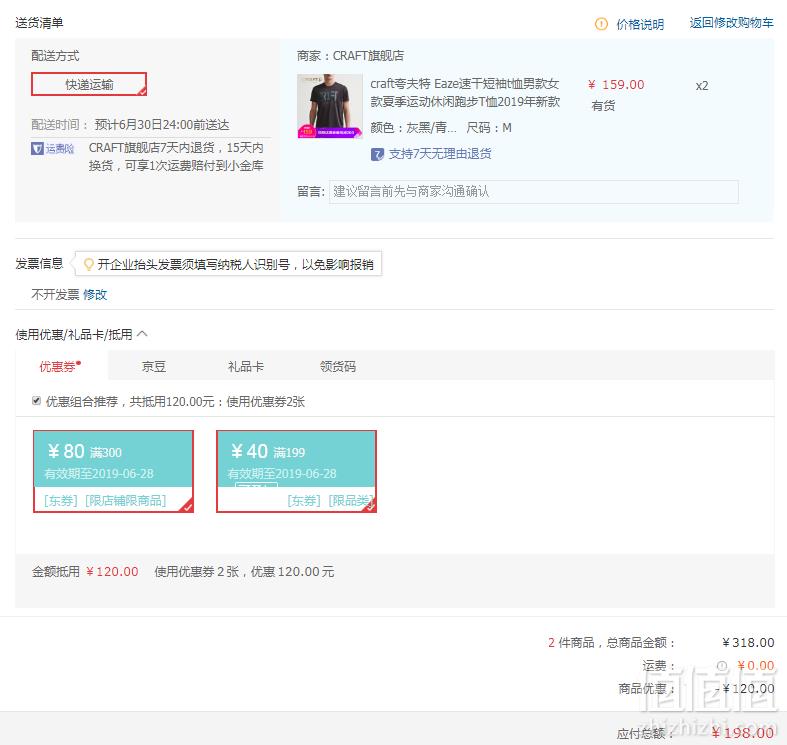Collapse the 使用优惠/礼品卡/抵用 section
The image size is (787, 745).
[x=142, y=334]
